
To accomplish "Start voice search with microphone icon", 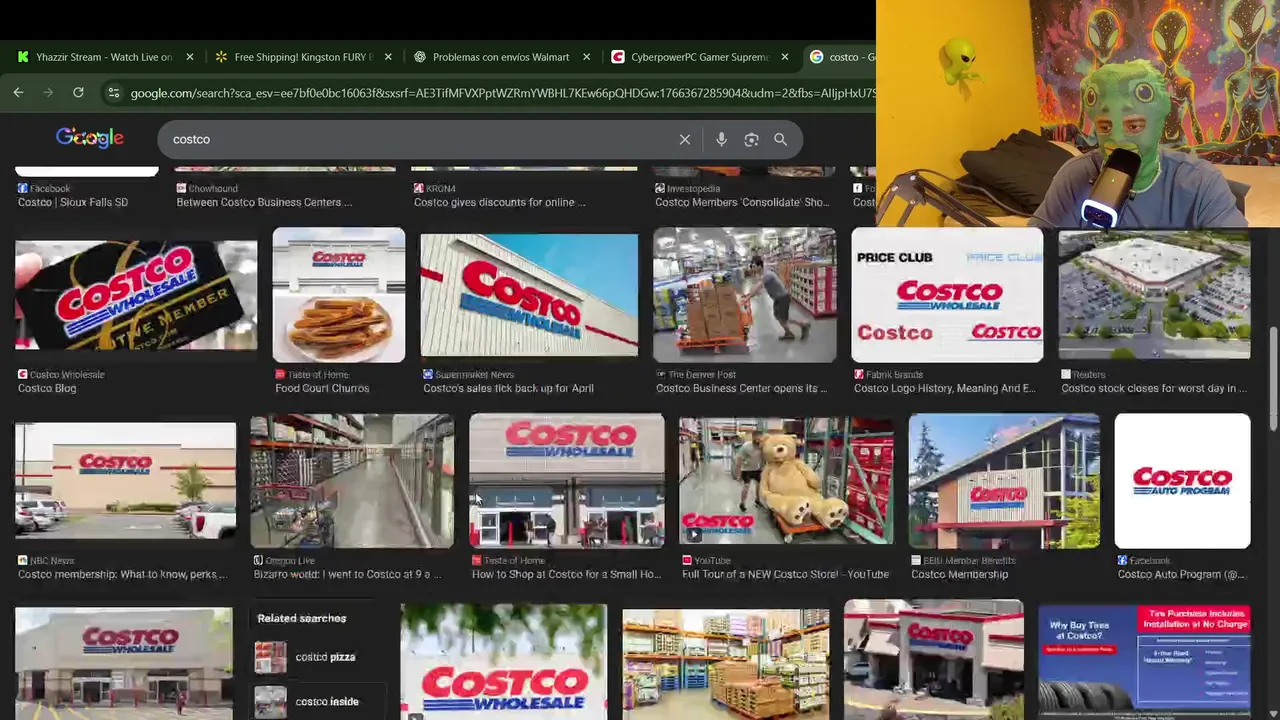I will pyautogui.click(x=721, y=140).
